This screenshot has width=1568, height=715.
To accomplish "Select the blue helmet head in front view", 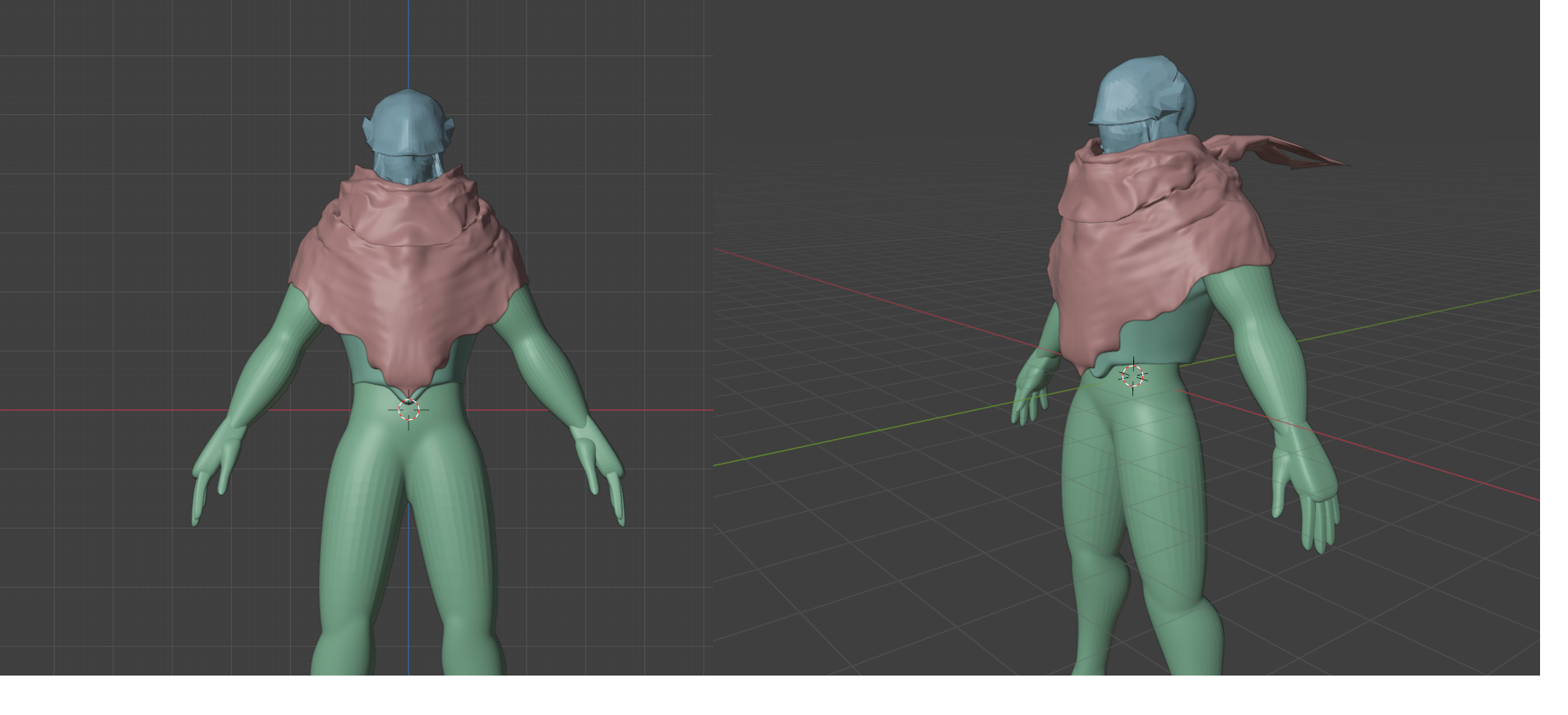I will coord(408,136).
